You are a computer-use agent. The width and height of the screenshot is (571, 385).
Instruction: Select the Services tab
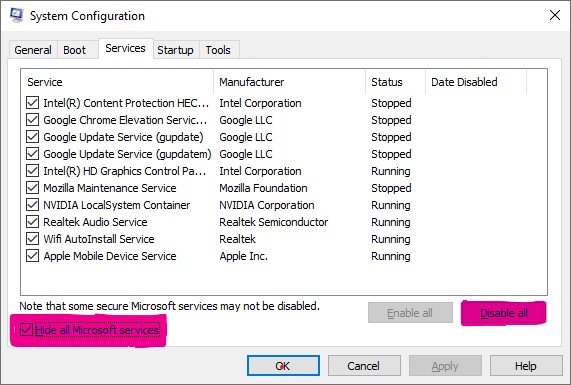click(x=125, y=48)
